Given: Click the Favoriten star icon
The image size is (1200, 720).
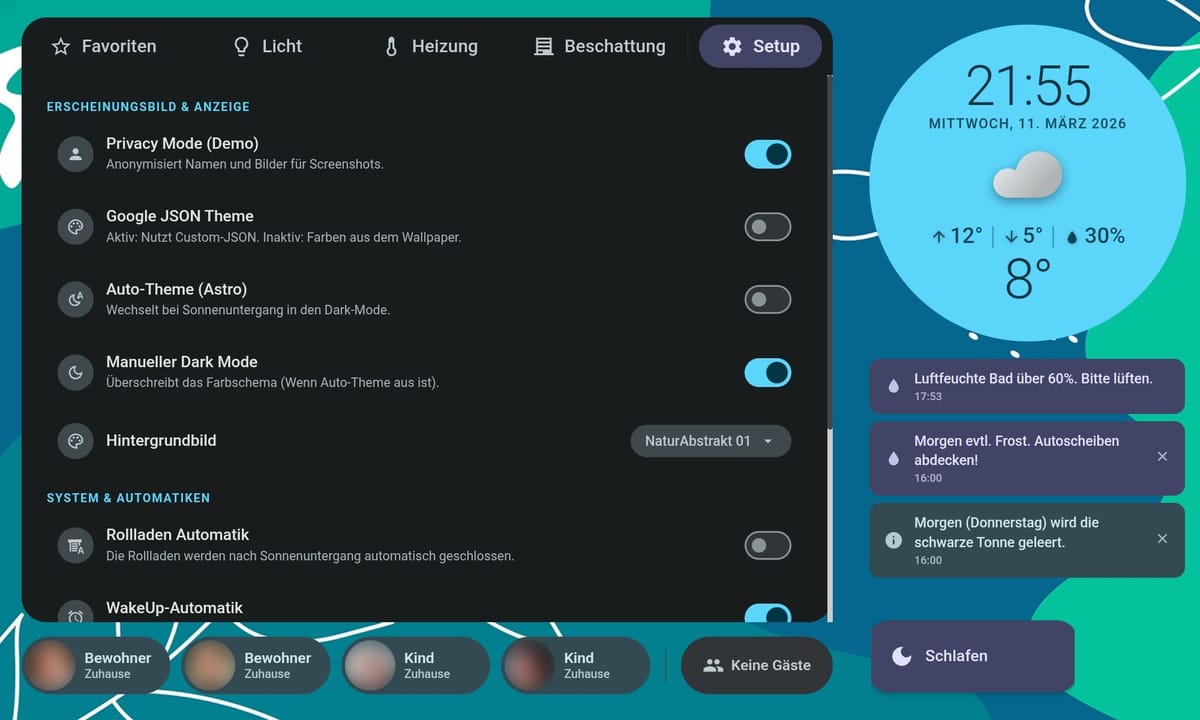Looking at the screenshot, I should 61,46.
